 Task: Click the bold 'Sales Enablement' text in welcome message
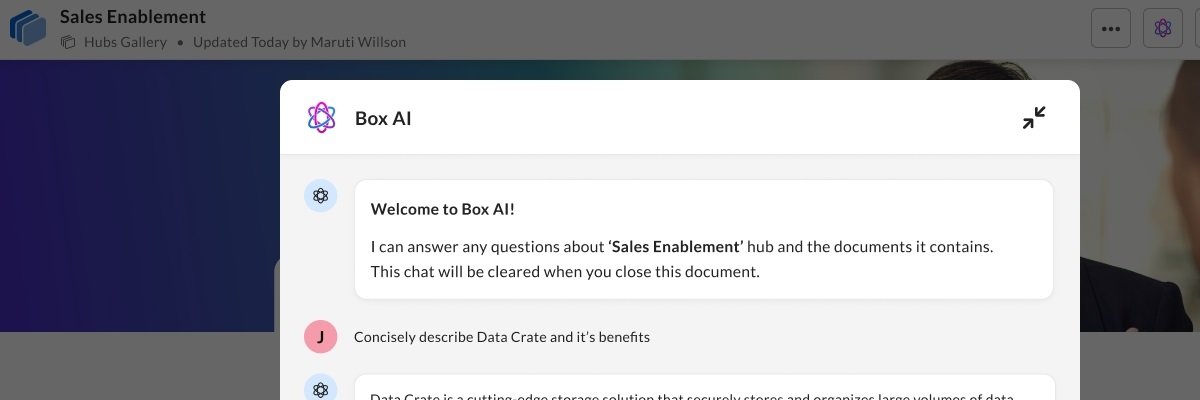[676, 246]
